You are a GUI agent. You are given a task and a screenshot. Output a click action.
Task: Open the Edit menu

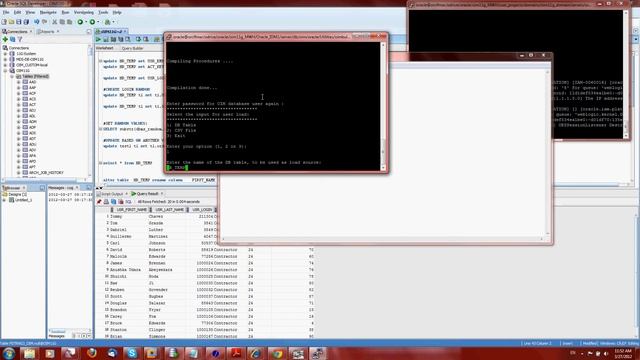[x=17, y=13]
